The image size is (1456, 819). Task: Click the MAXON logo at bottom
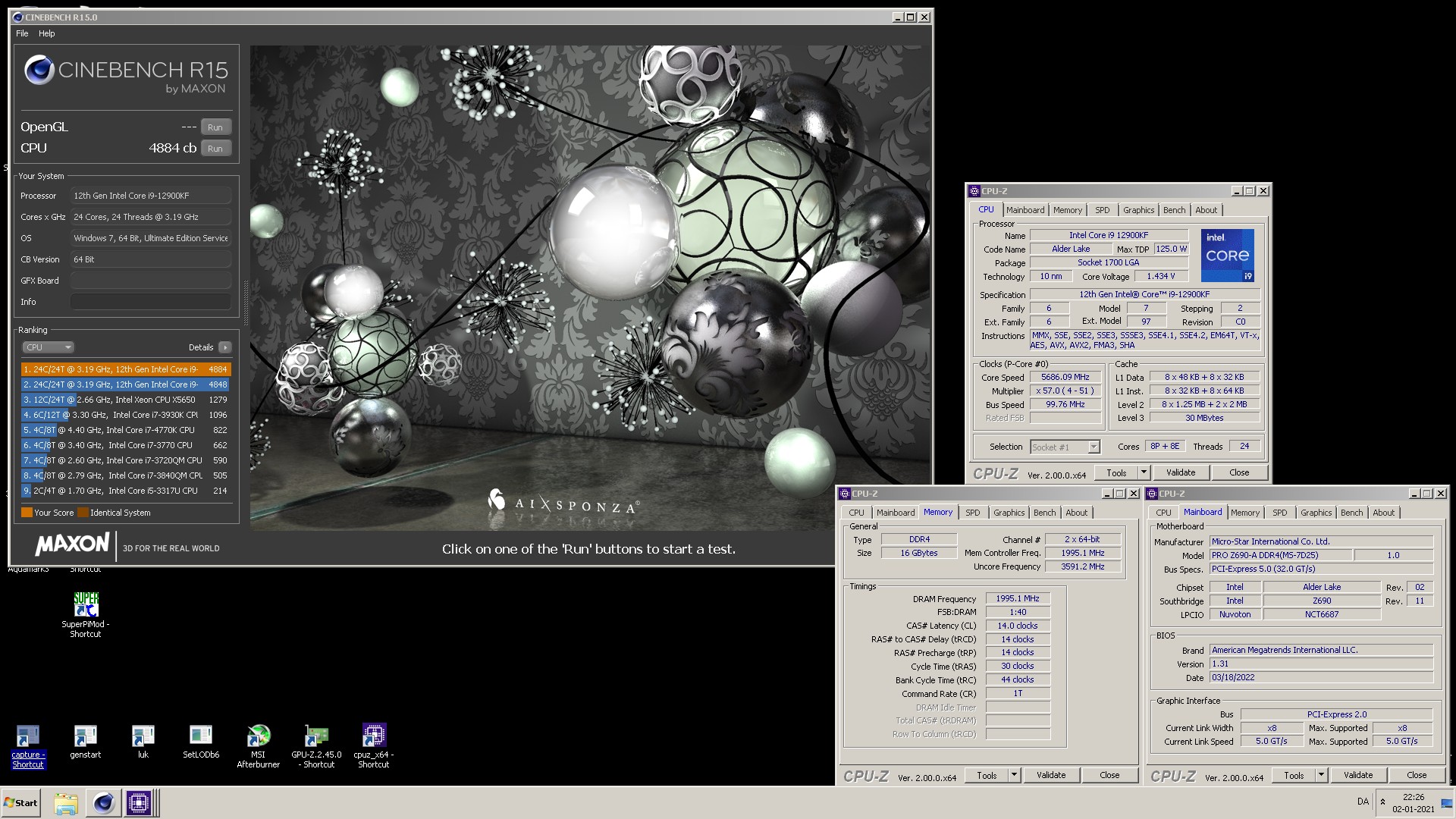pyautogui.click(x=72, y=544)
